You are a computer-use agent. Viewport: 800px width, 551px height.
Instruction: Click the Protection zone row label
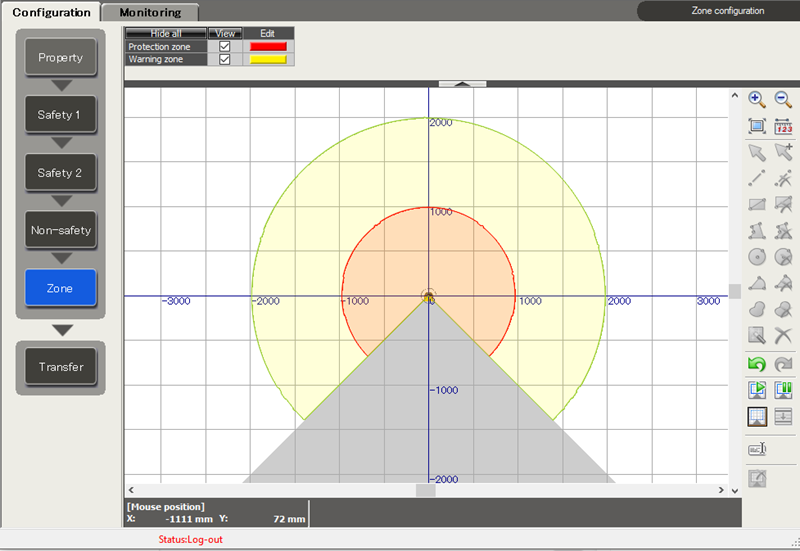(x=166, y=46)
